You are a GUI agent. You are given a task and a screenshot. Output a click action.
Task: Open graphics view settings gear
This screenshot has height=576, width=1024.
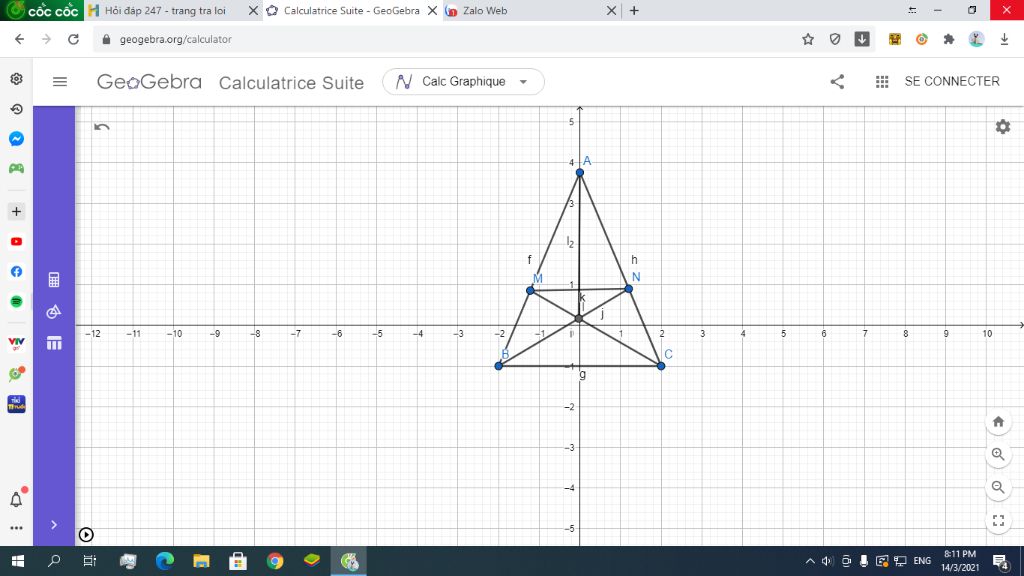[1002, 127]
